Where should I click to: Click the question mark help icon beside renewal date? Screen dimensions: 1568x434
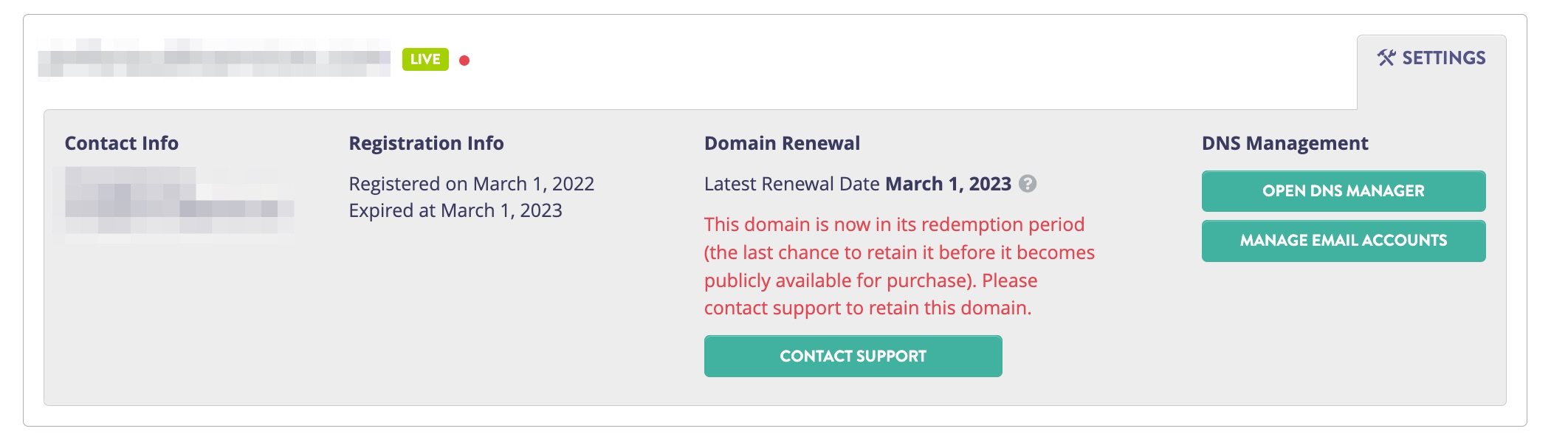(x=1028, y=184)
